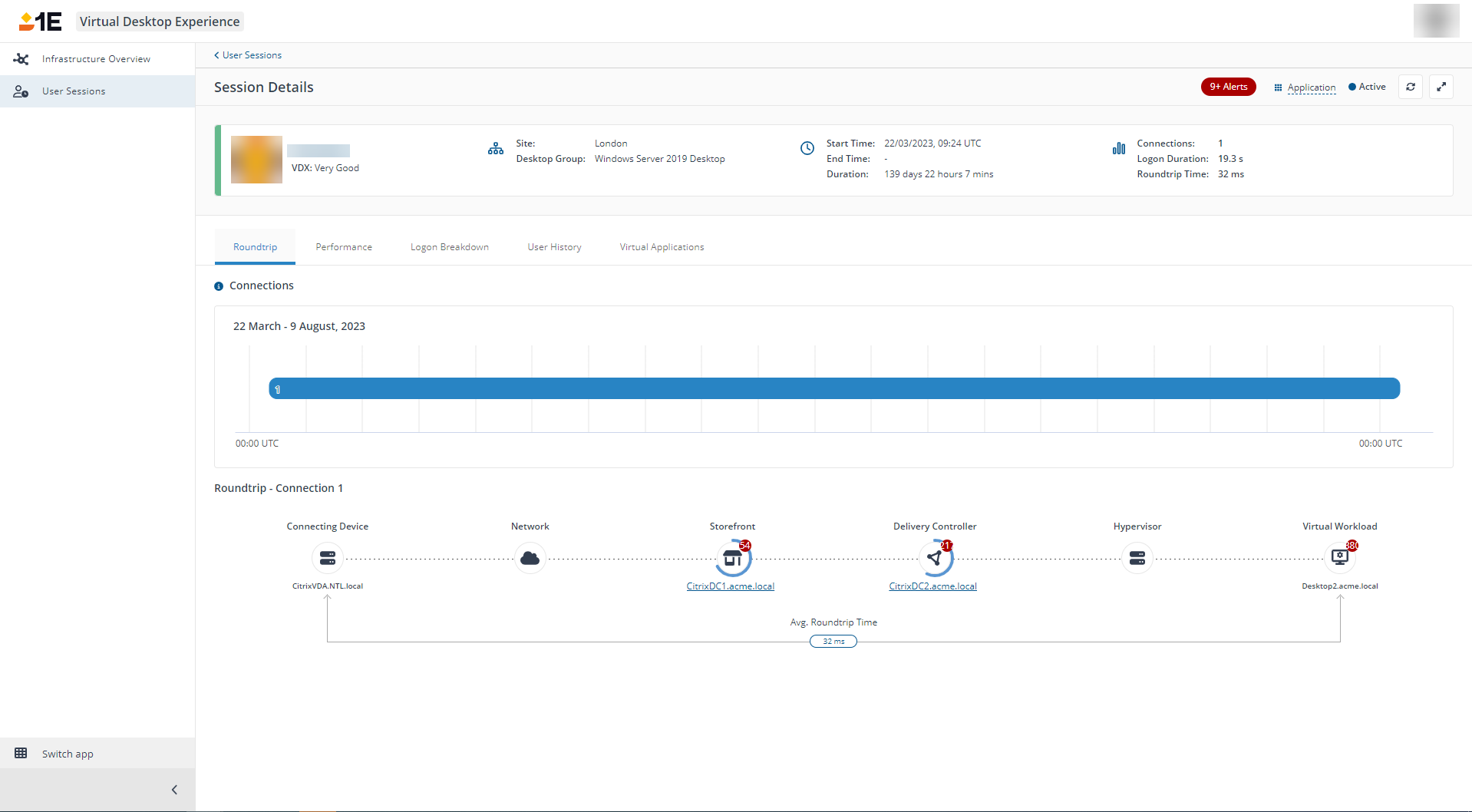Open the CitrixDC1.acme.local link
This screenshot has height=812, width=1472.
point(731,586)
